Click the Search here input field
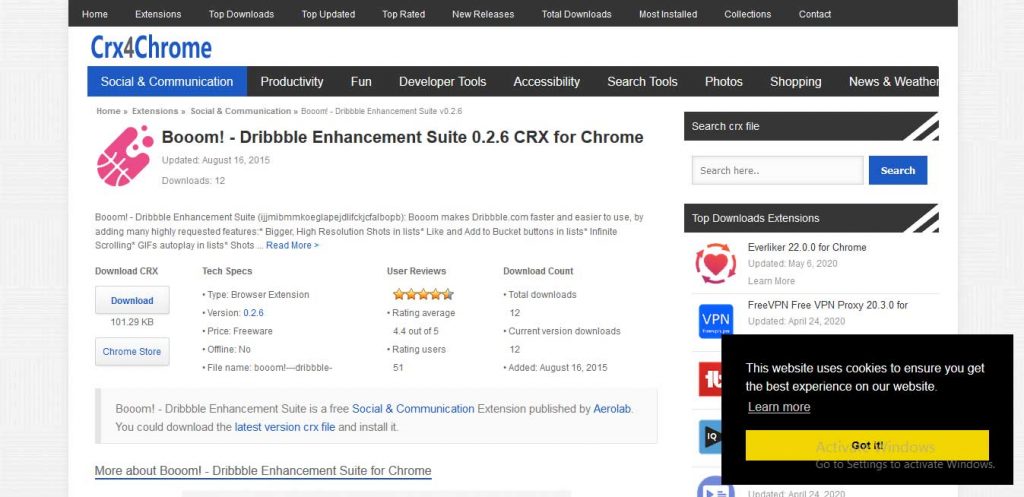1024x497 pixels. pos(777,171)
